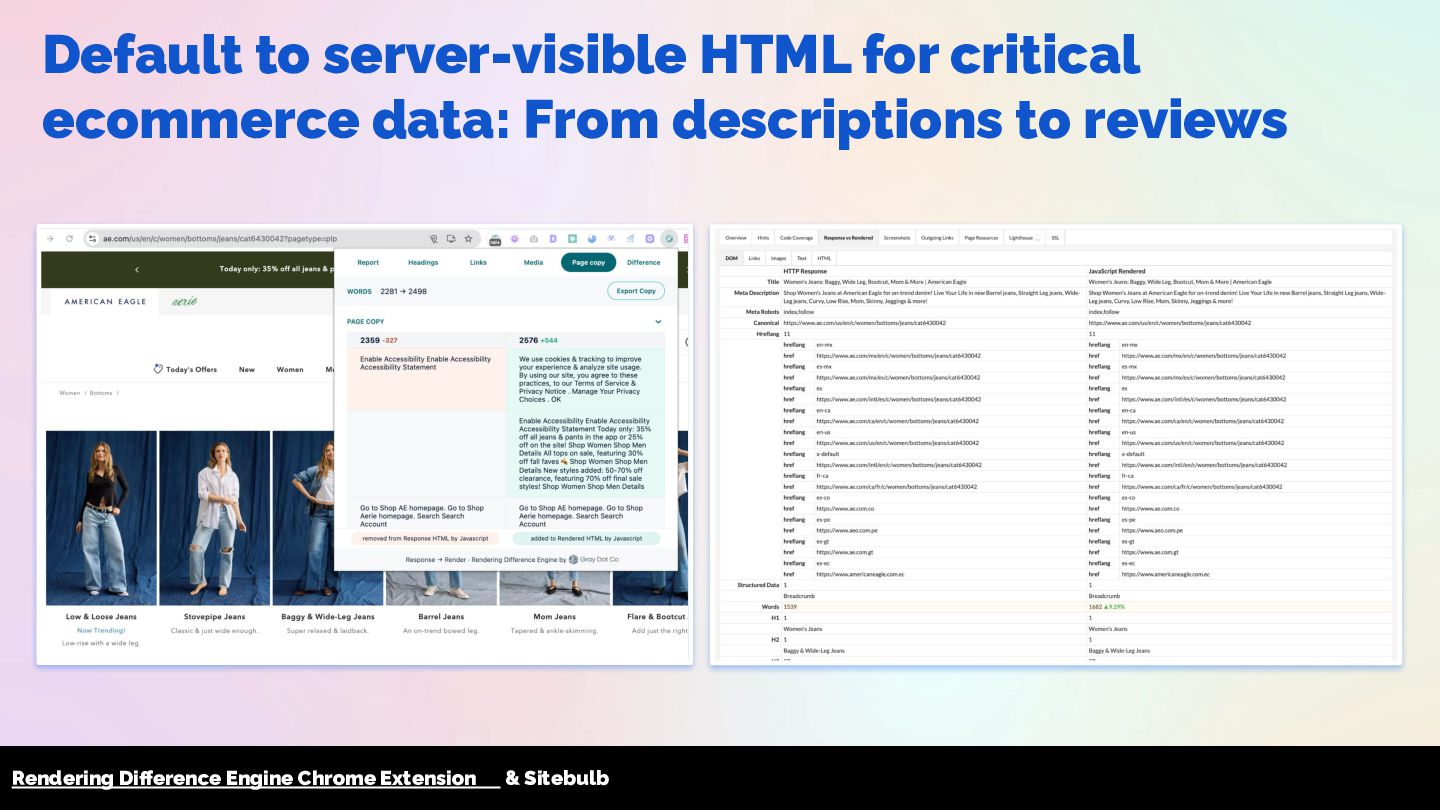Click the camera extension icon in toolbar
The width and height of the screenshot is (1440, 810).
pos(534,239)
